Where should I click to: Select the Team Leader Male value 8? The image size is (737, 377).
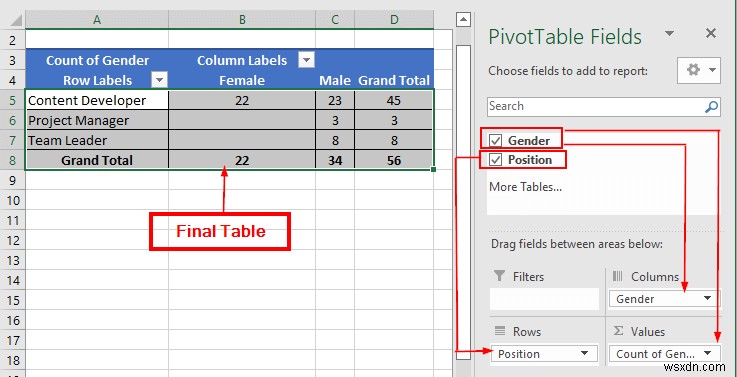pos(335,140)
